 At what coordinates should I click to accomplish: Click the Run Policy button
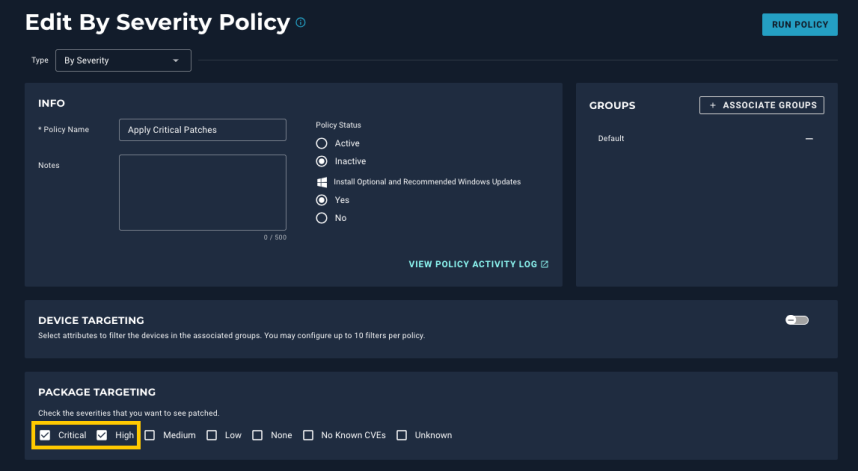pos(799,25)
